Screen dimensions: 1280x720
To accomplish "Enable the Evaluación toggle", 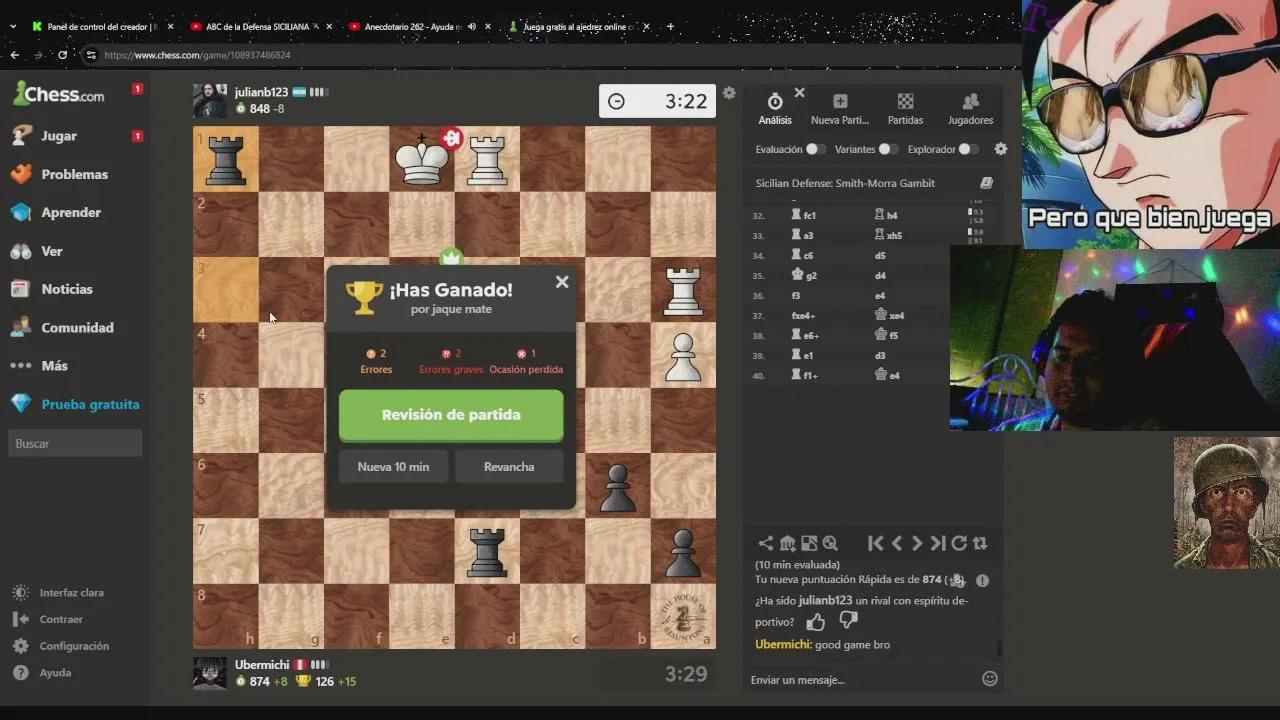I will 815,148.
